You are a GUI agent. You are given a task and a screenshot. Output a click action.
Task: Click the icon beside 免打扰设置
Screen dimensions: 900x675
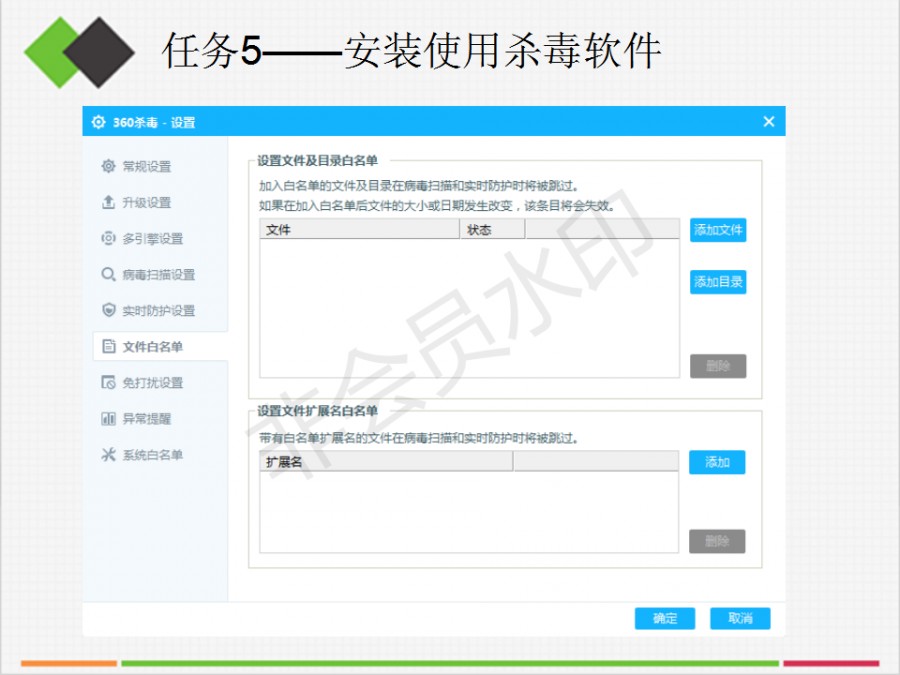pos(109,383)
